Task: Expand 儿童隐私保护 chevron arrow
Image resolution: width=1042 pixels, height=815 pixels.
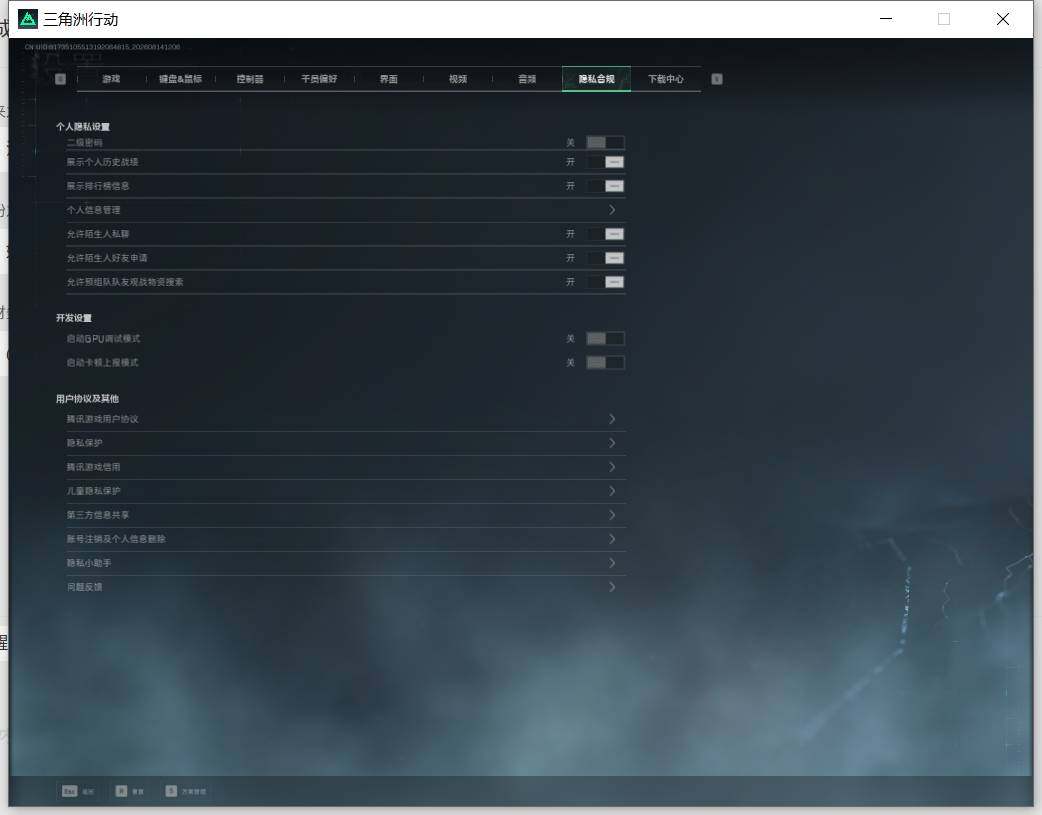Action: (x=612, y=491)
